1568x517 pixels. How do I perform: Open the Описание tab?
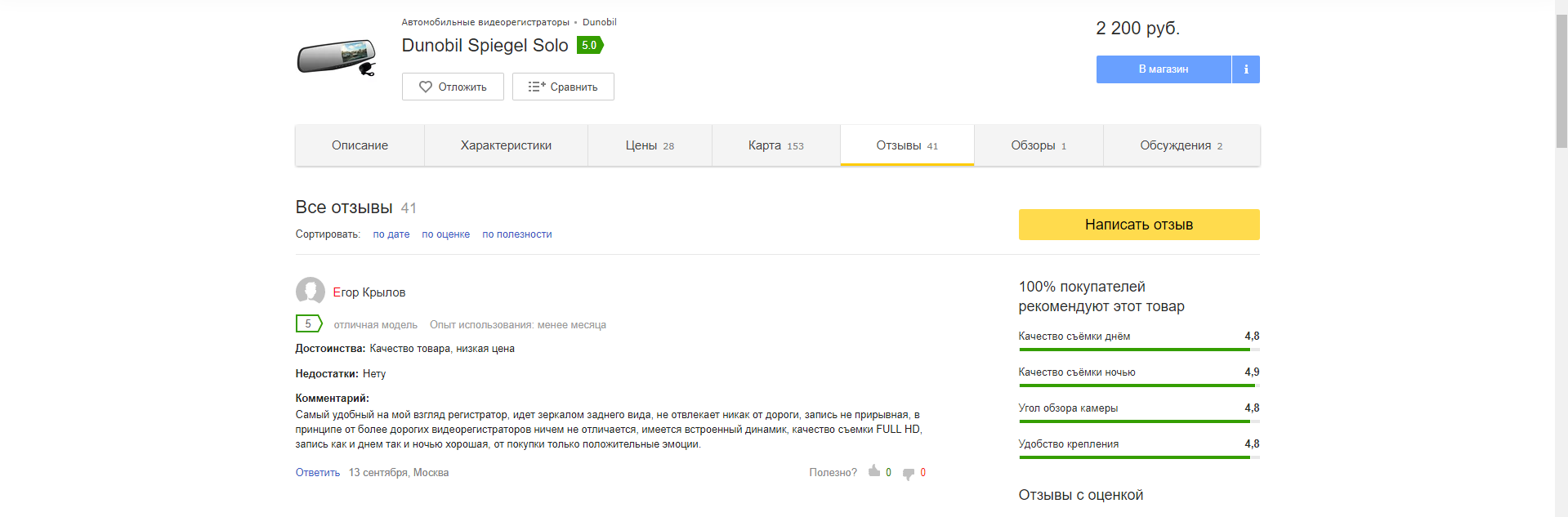click(x=360, y=145)
